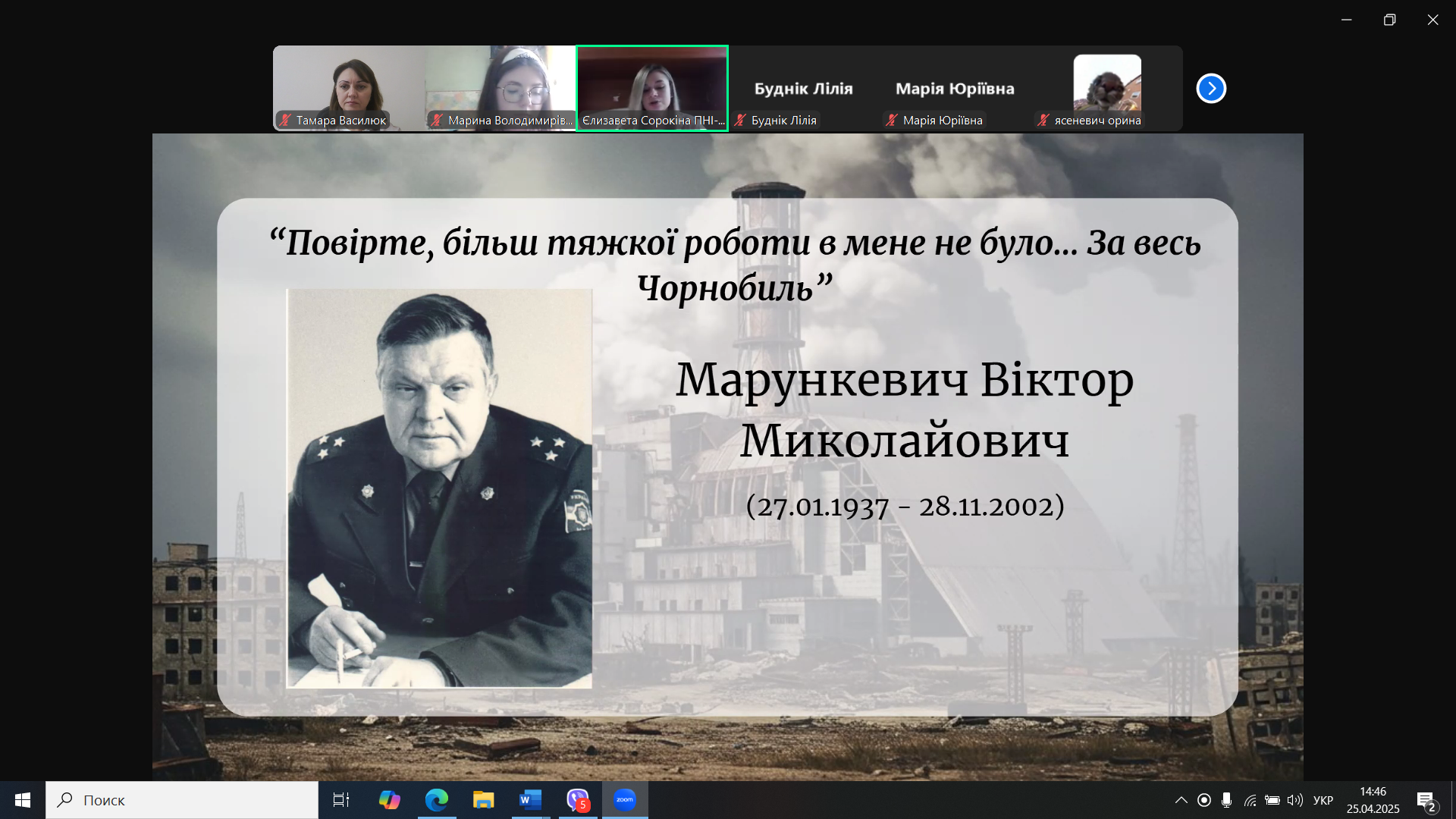Open Wi-Fi network settings in the tray
The image size is (1456, 819).
(1250, 800)
